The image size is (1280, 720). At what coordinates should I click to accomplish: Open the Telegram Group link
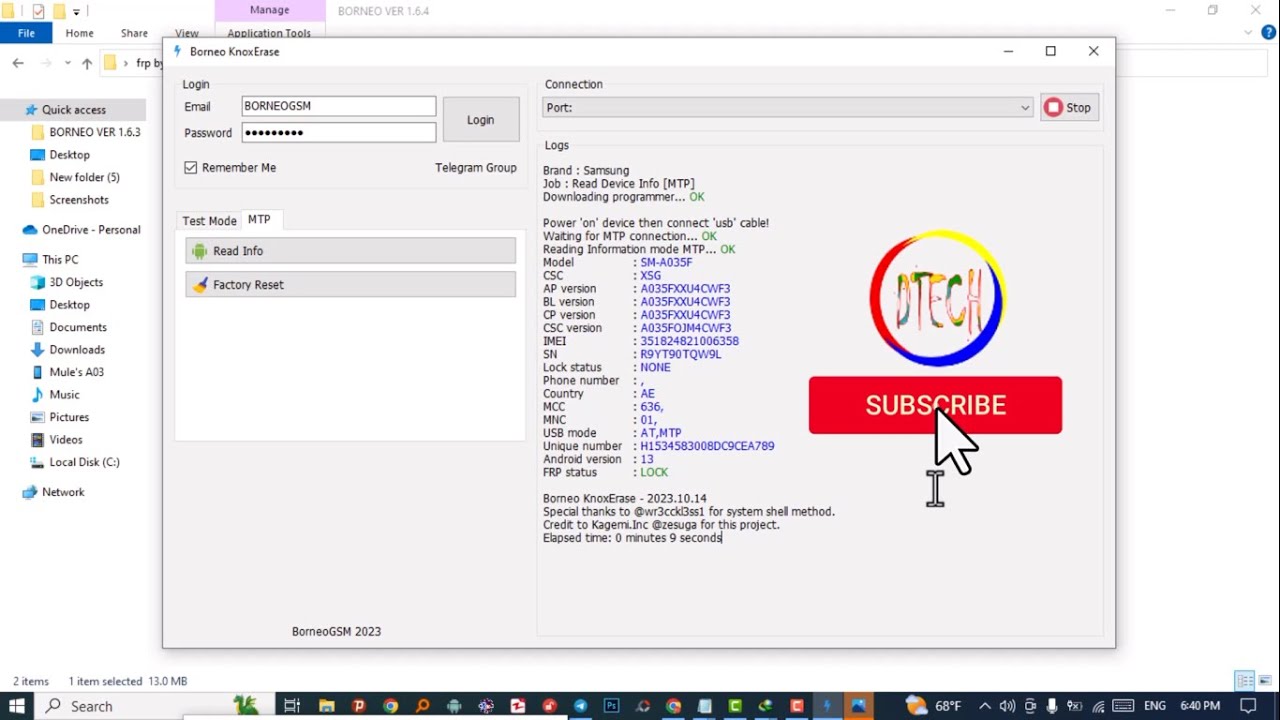point(475,167)
